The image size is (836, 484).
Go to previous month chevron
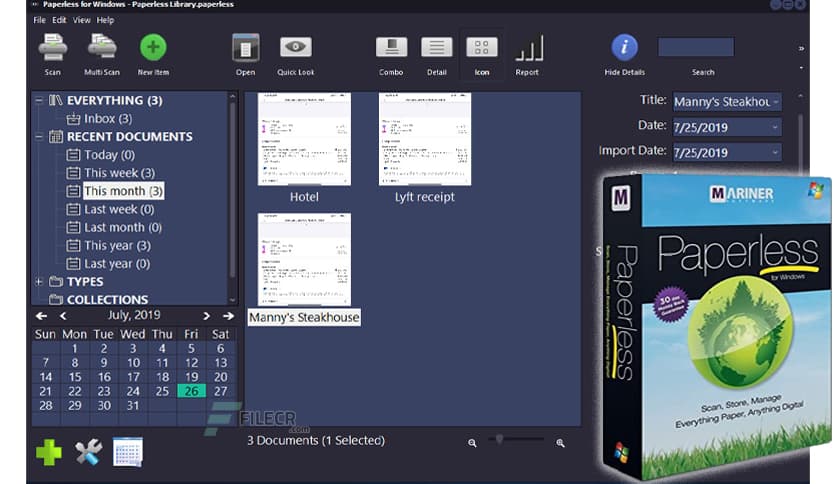63,316
